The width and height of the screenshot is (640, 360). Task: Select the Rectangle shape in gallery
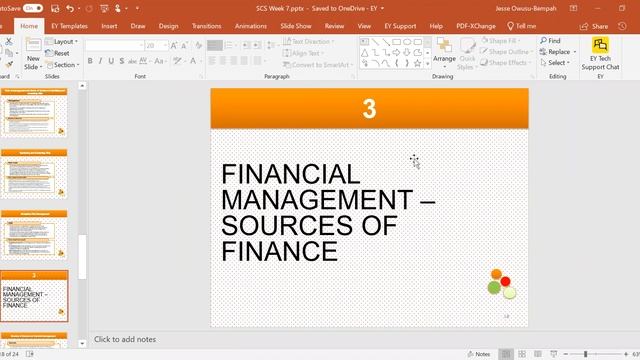[x=396, y=42]
